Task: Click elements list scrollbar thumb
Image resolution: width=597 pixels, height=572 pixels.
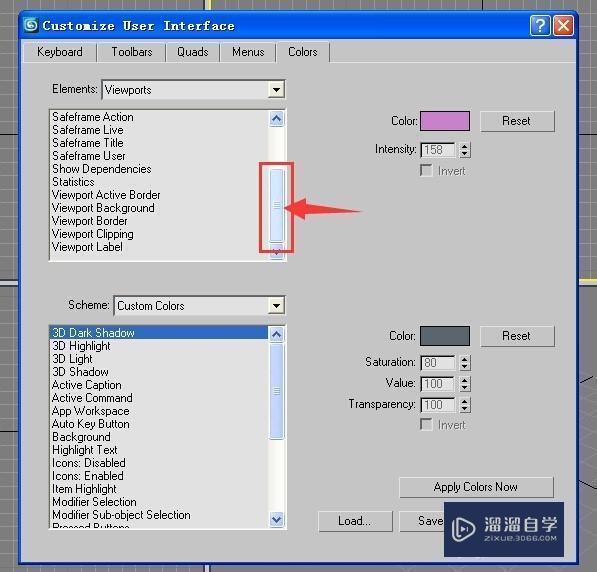Action: coord(277,205)
